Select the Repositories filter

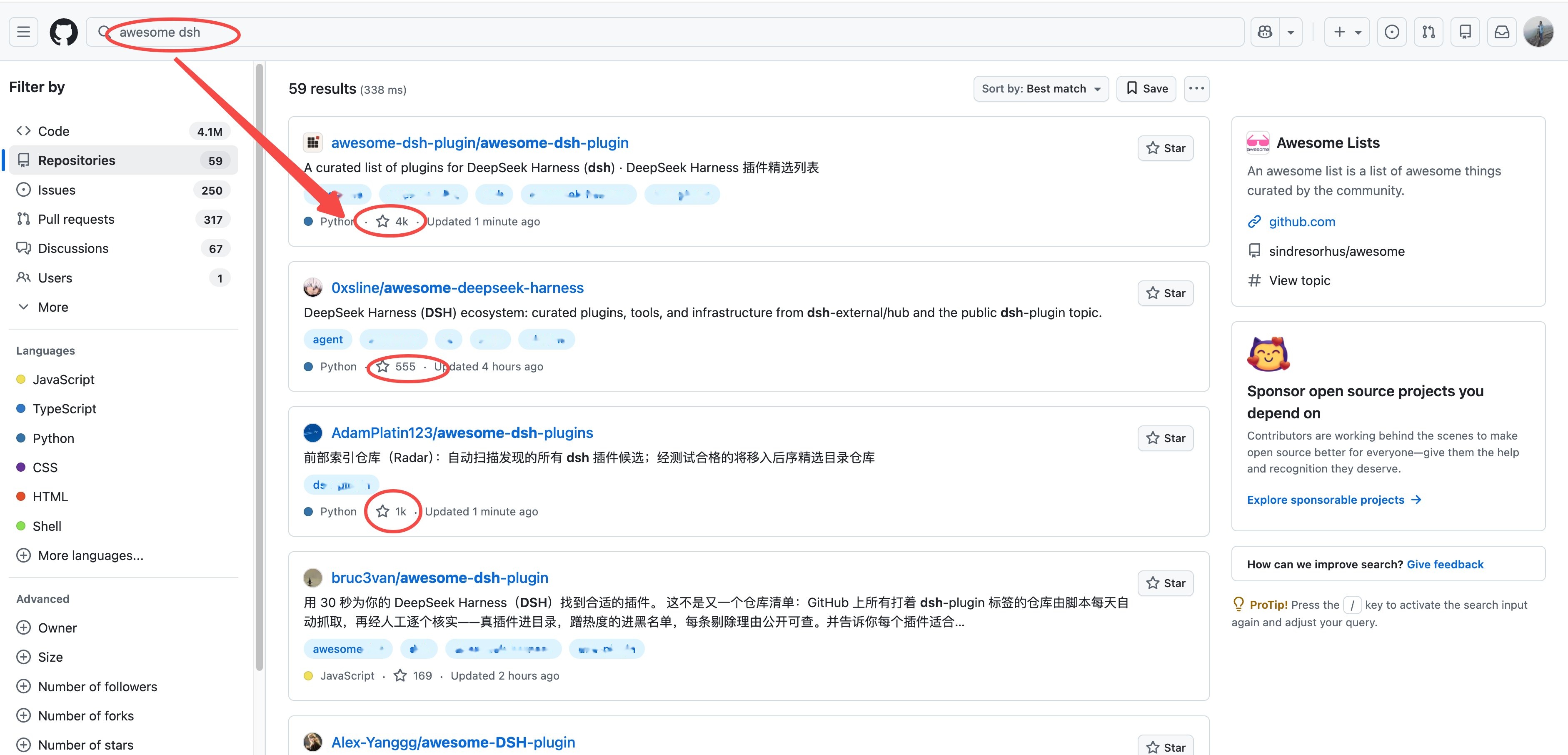pyautogui.click(x=124, y=160)
